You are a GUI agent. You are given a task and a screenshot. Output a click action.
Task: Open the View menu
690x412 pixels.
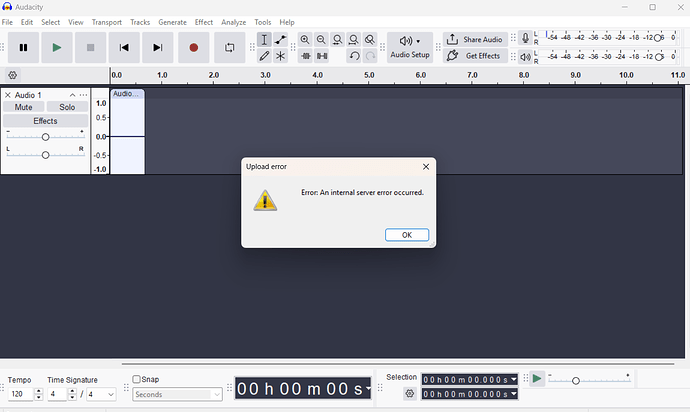coord(76,22)
